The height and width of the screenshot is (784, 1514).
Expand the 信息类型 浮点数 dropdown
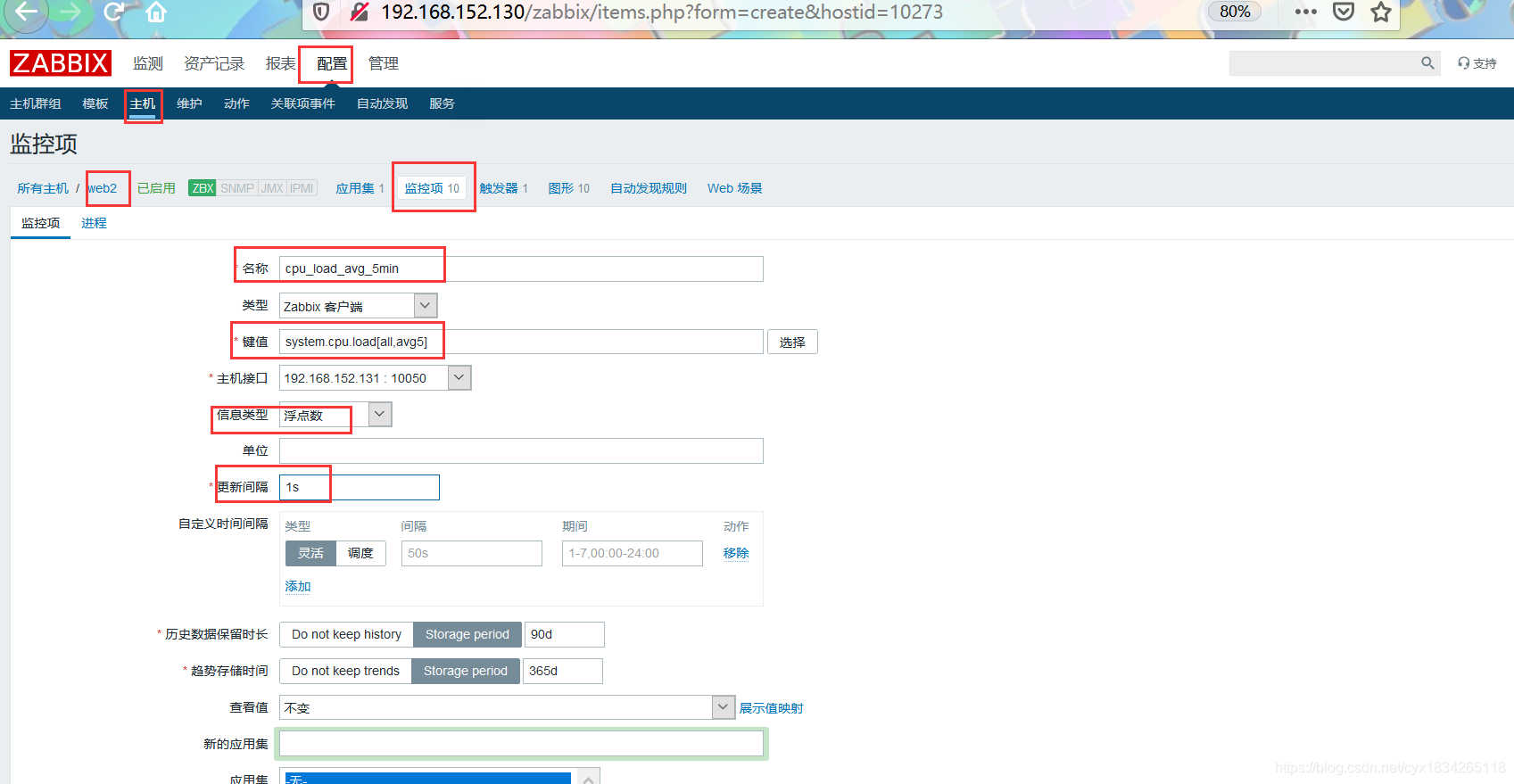coord(335,415)
